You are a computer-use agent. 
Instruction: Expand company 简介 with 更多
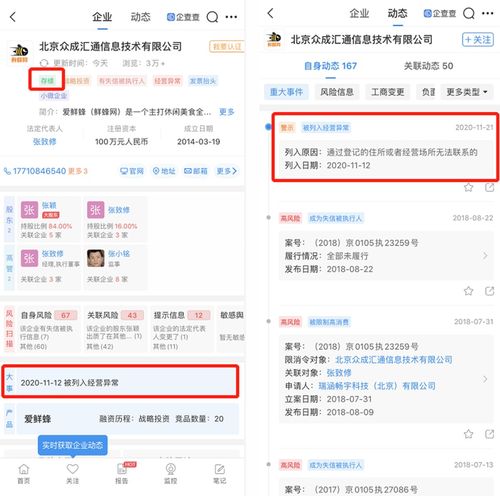point(227,112)
